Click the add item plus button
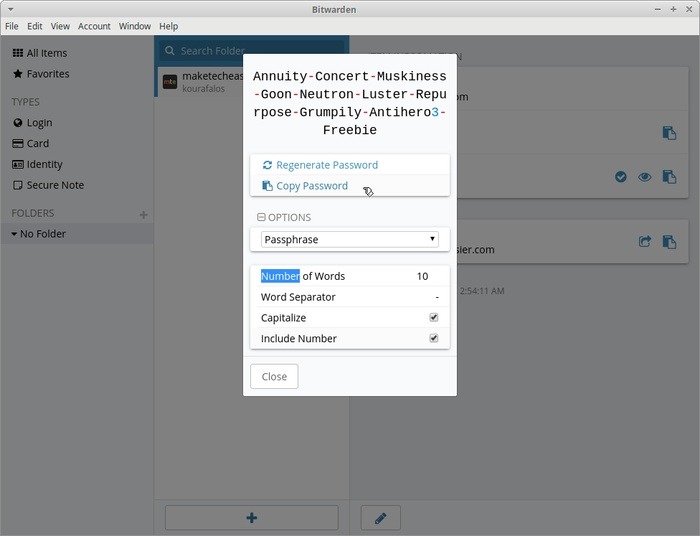Image resolution: width=700 pixels, height=536 pixels. (x=252, y=518)
